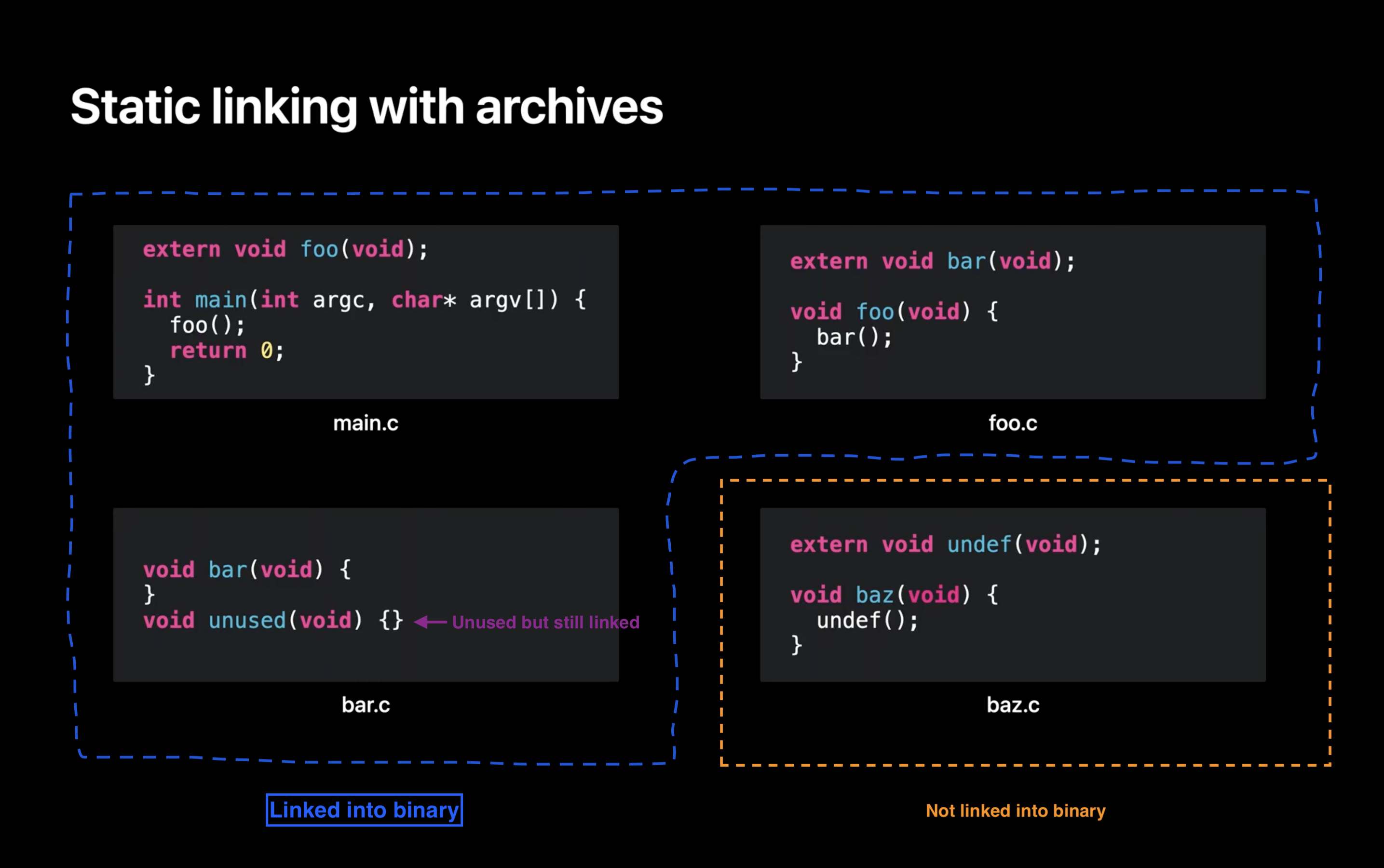Select the "Static linking with archives" title
This screenshot has width=1384, height=868.
click(366, 107)
